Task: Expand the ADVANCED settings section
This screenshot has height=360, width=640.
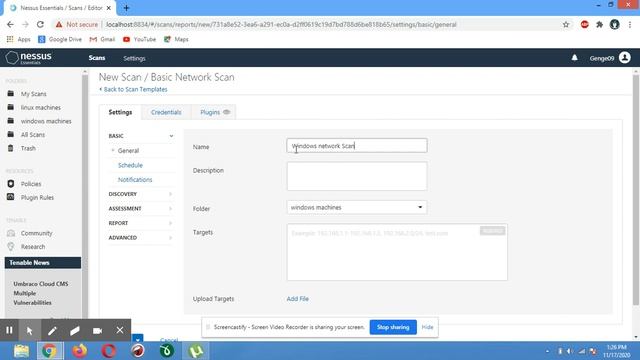Action: 170,238
